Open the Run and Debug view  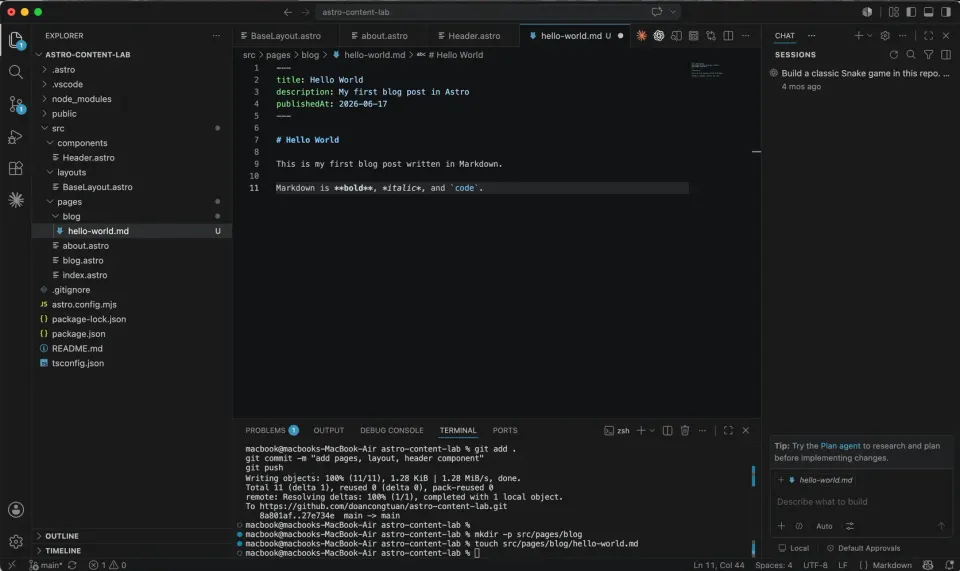16,136
